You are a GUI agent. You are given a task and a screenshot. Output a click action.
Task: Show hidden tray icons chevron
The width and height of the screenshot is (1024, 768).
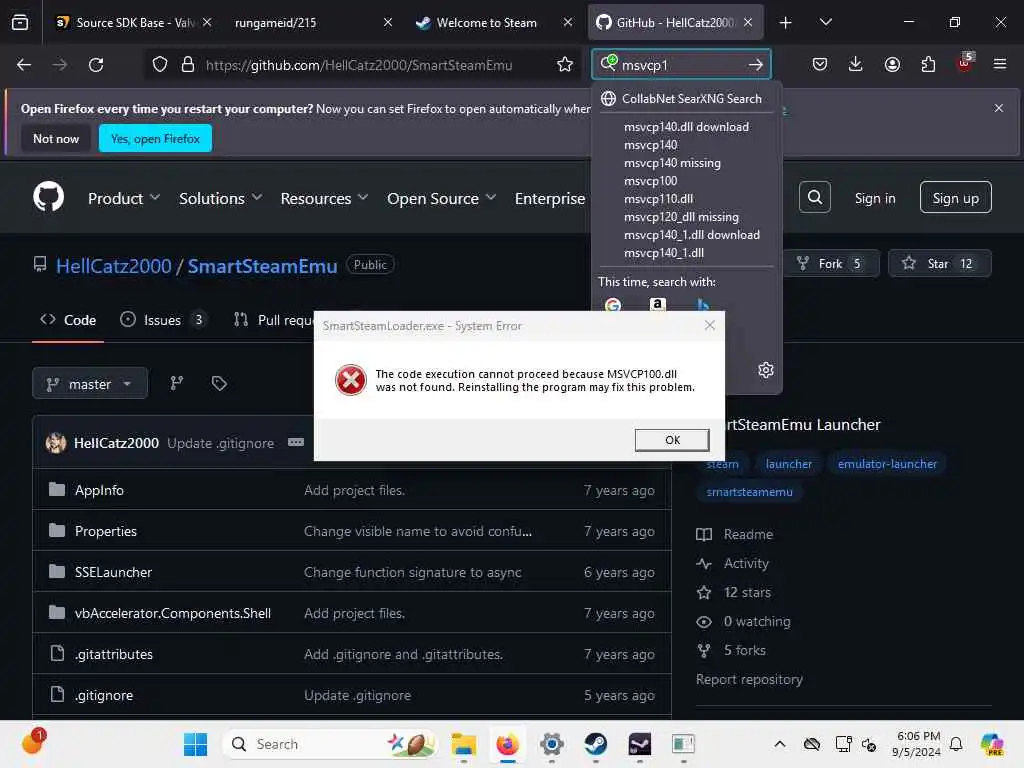(780, 744)
